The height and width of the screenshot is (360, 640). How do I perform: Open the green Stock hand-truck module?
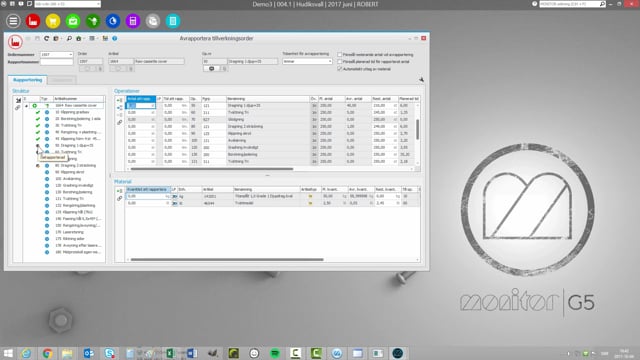(x=93, y=21)
